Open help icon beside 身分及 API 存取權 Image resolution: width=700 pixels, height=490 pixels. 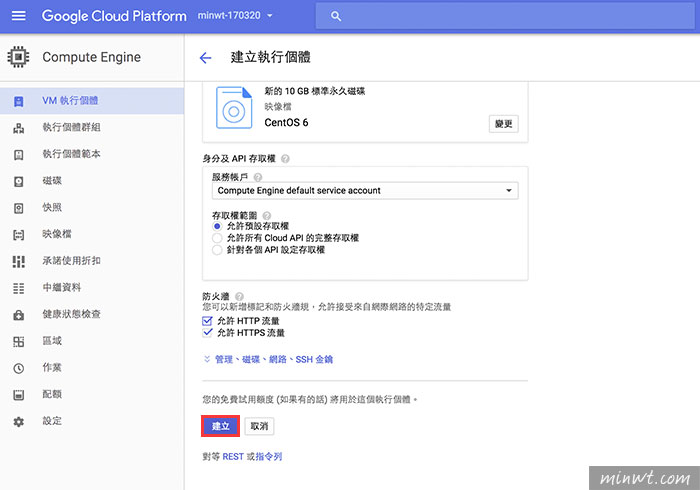(x=285, y=158)
